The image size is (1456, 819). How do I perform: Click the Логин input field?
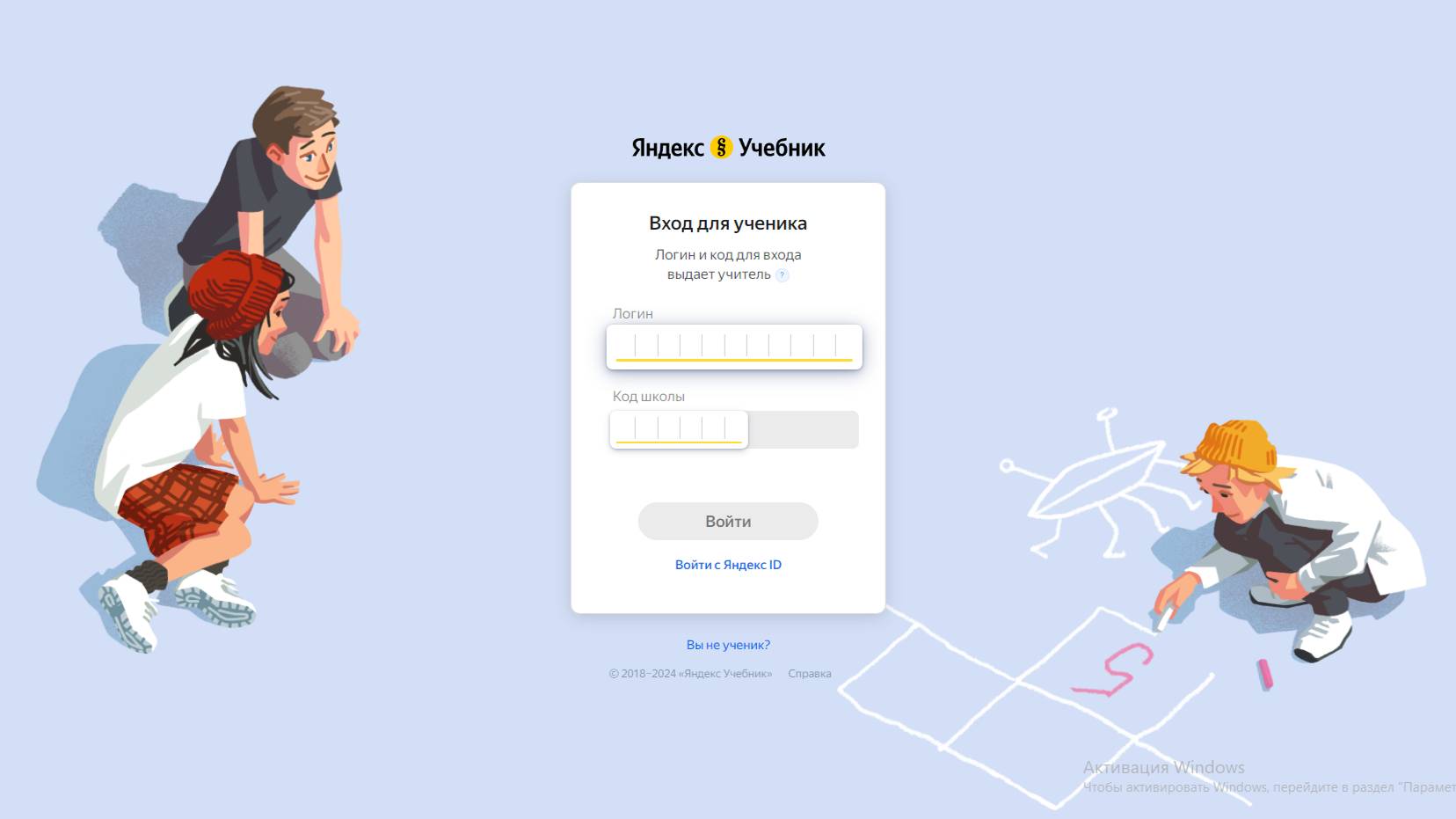click(x=734, y=347)
